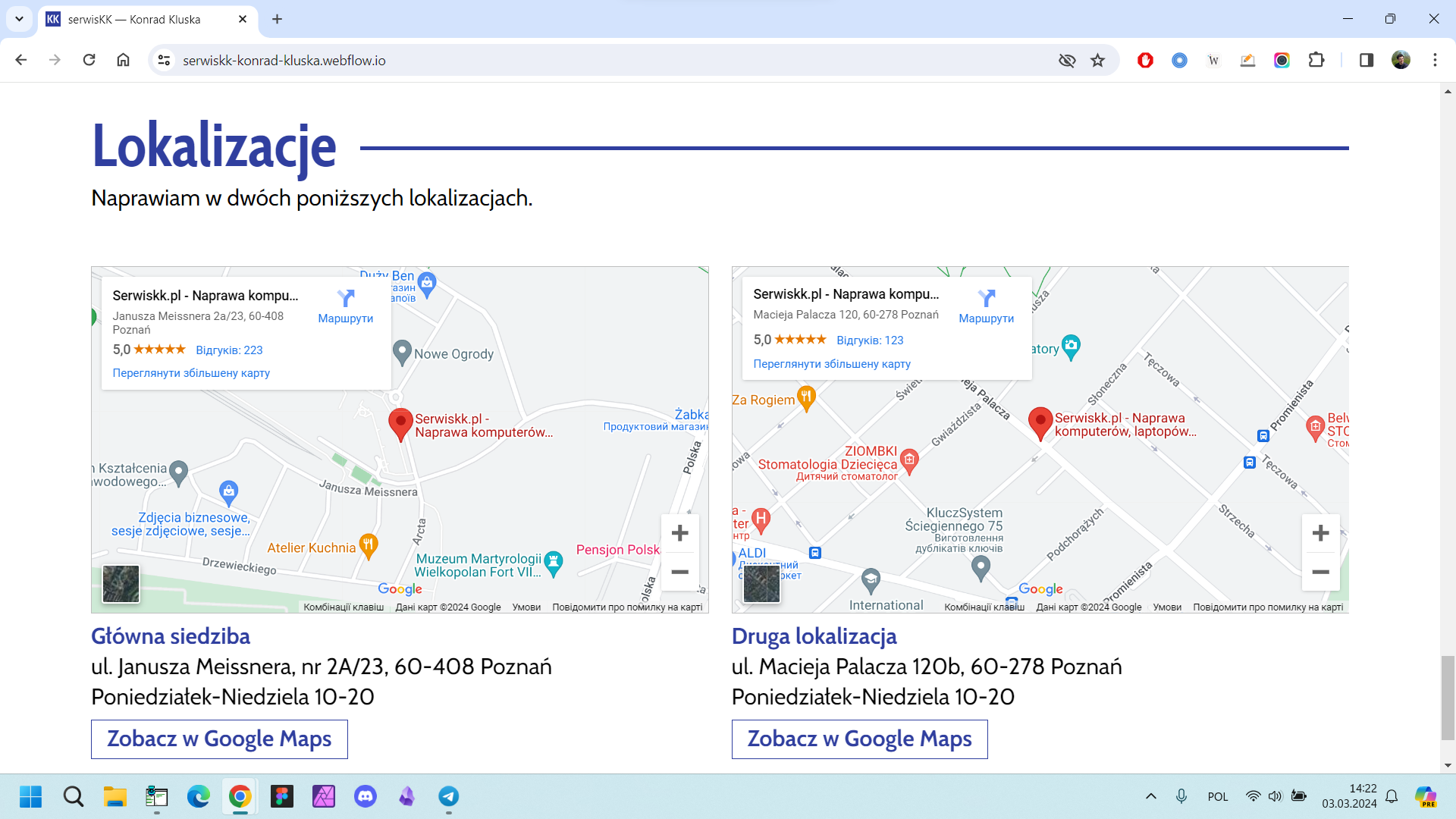Open Windows taskbar search
1456x819 pixels.
tap(74, 797)
